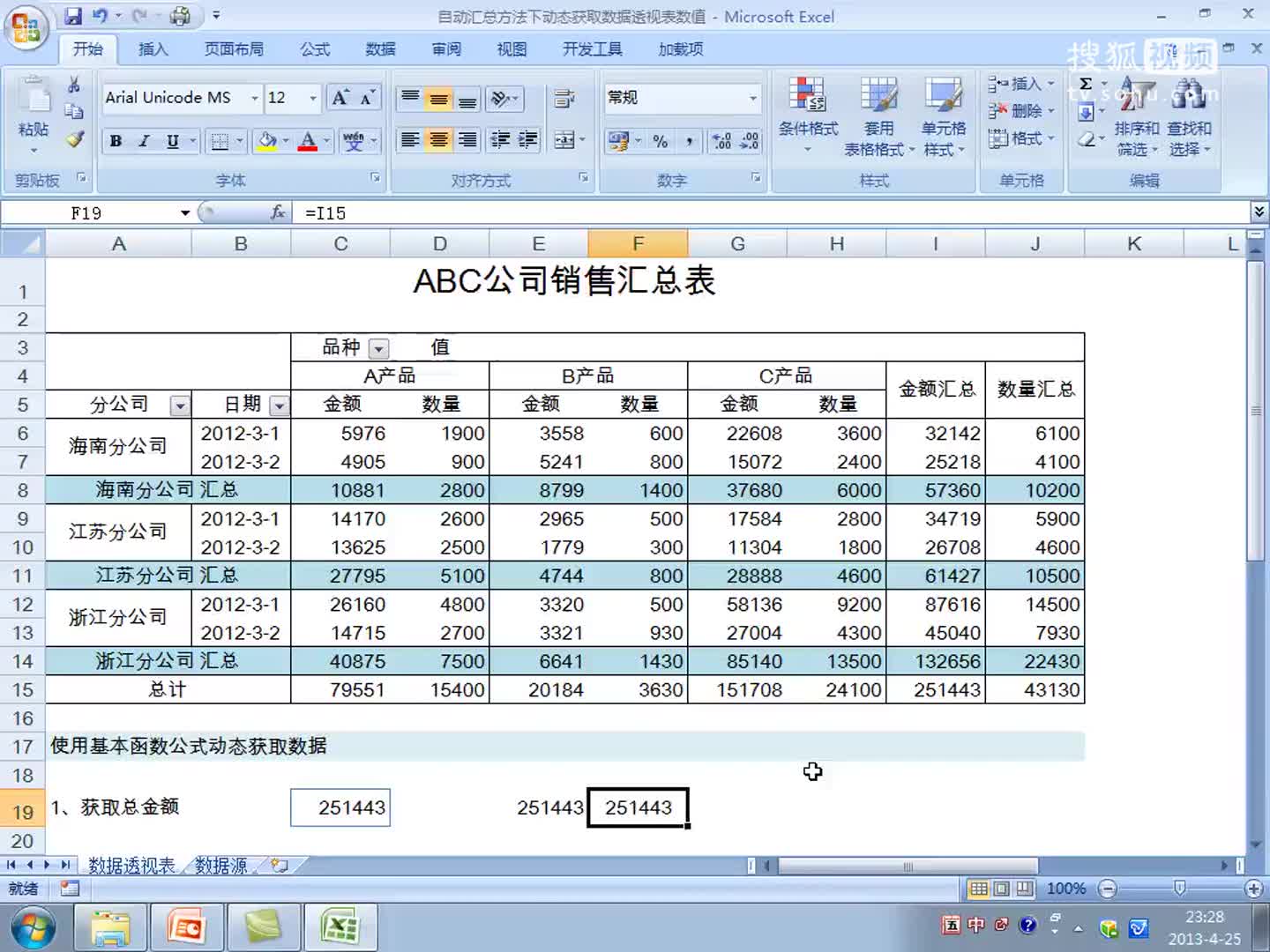Viewport: 1270px width, 952px height.
Task: Open the 日期 filter dropdown
Action: tap(279, 405)
